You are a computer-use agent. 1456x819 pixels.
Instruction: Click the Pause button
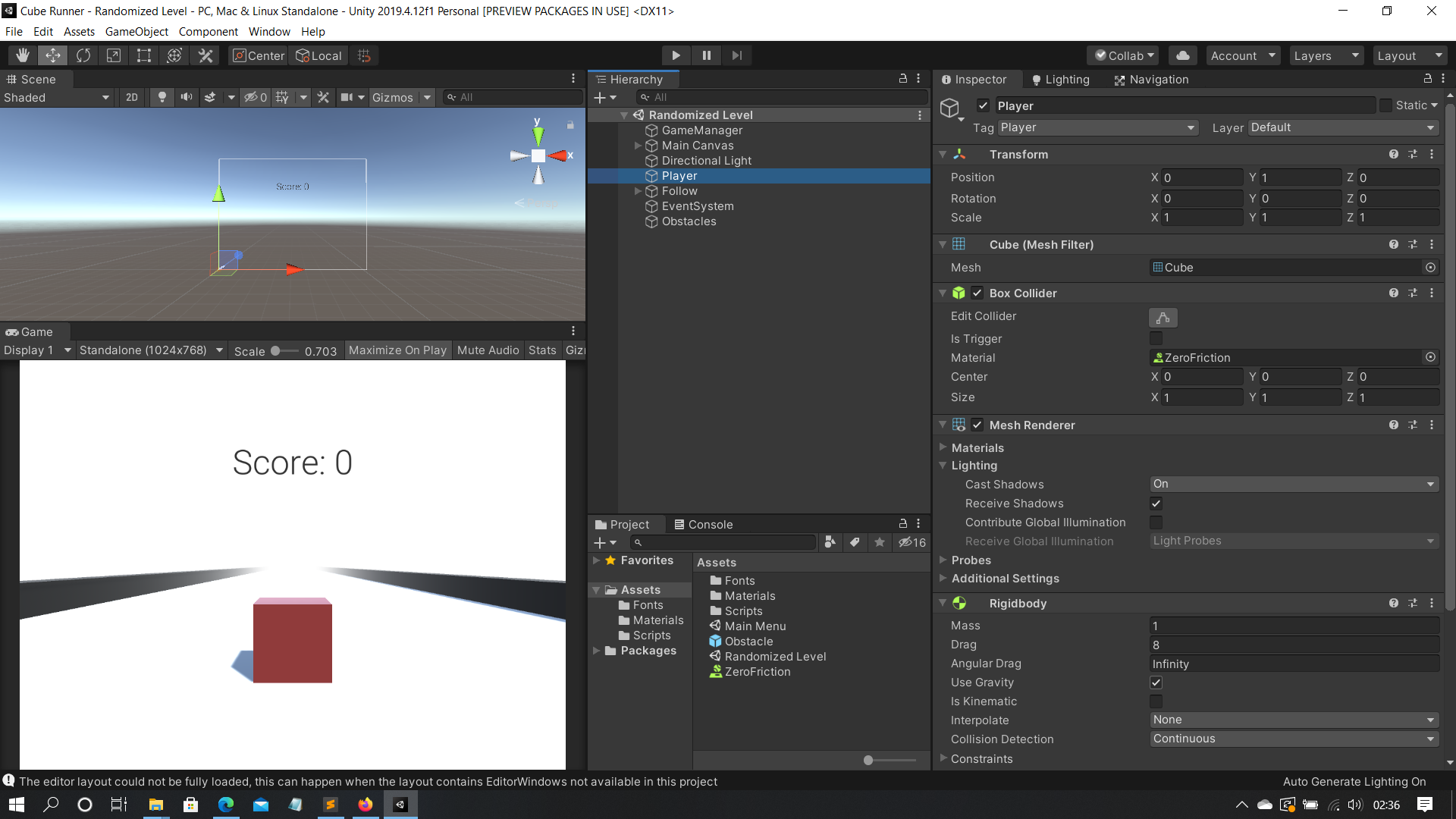pyautogui.click(x=706, y=55)
